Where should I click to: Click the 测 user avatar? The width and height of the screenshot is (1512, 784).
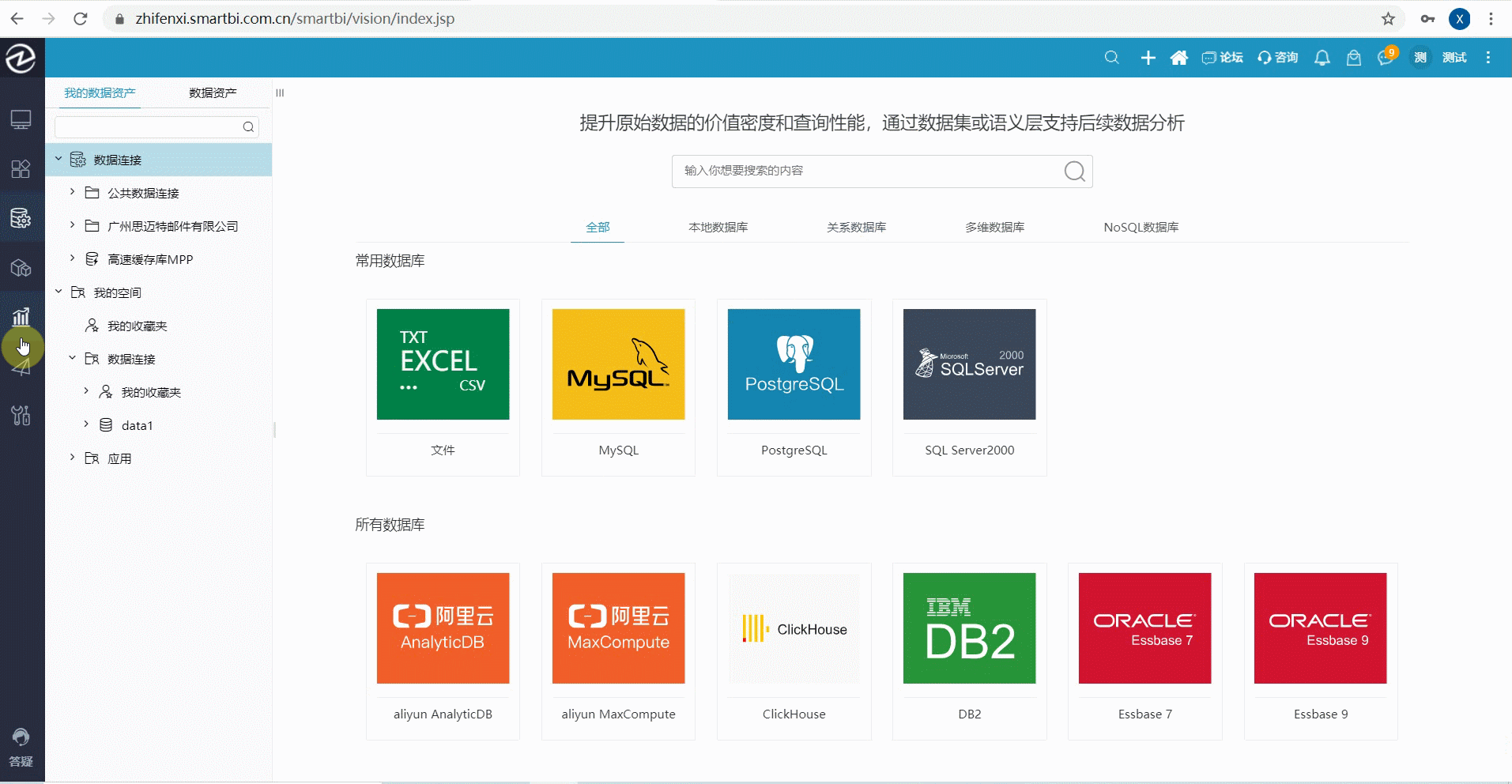tap(1420, 58)
